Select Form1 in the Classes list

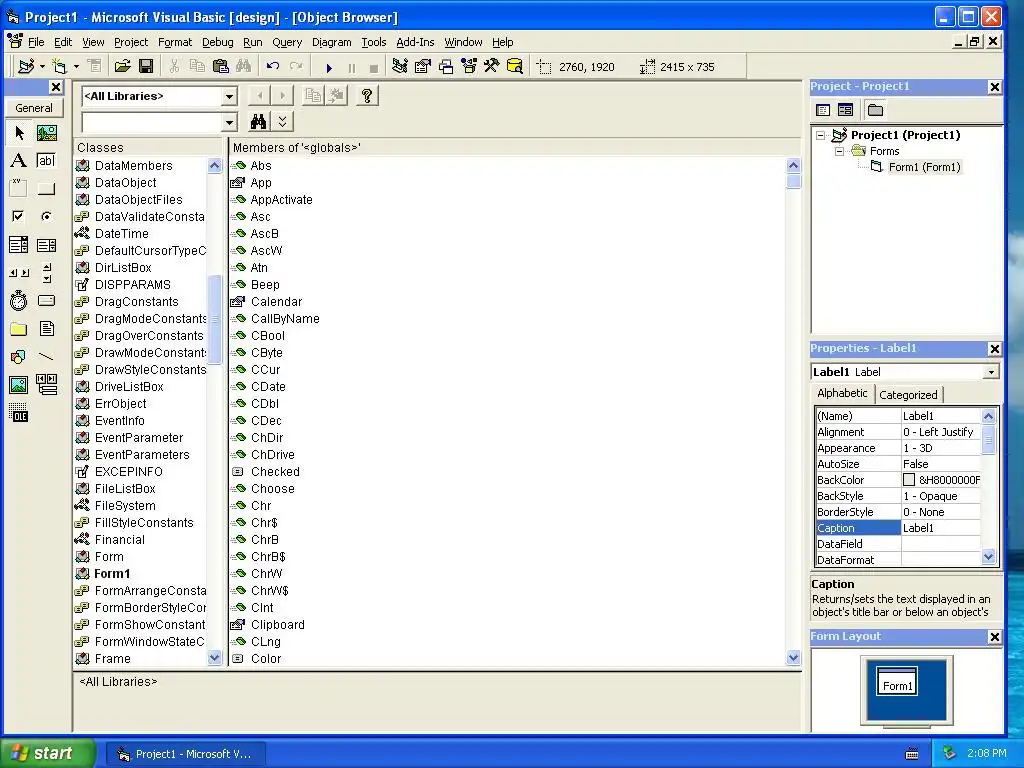pos(112,574)
